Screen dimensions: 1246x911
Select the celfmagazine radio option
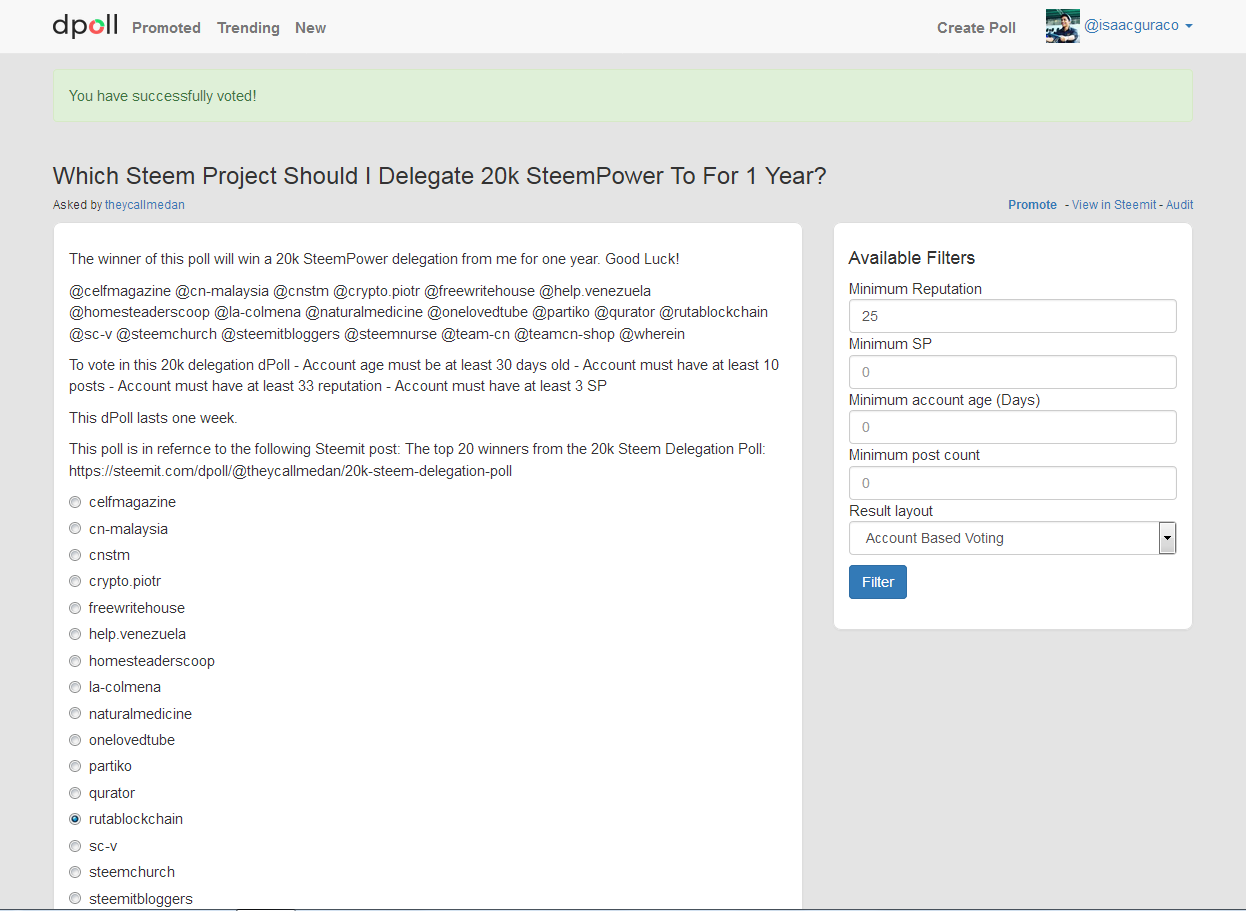coord(75,502)
